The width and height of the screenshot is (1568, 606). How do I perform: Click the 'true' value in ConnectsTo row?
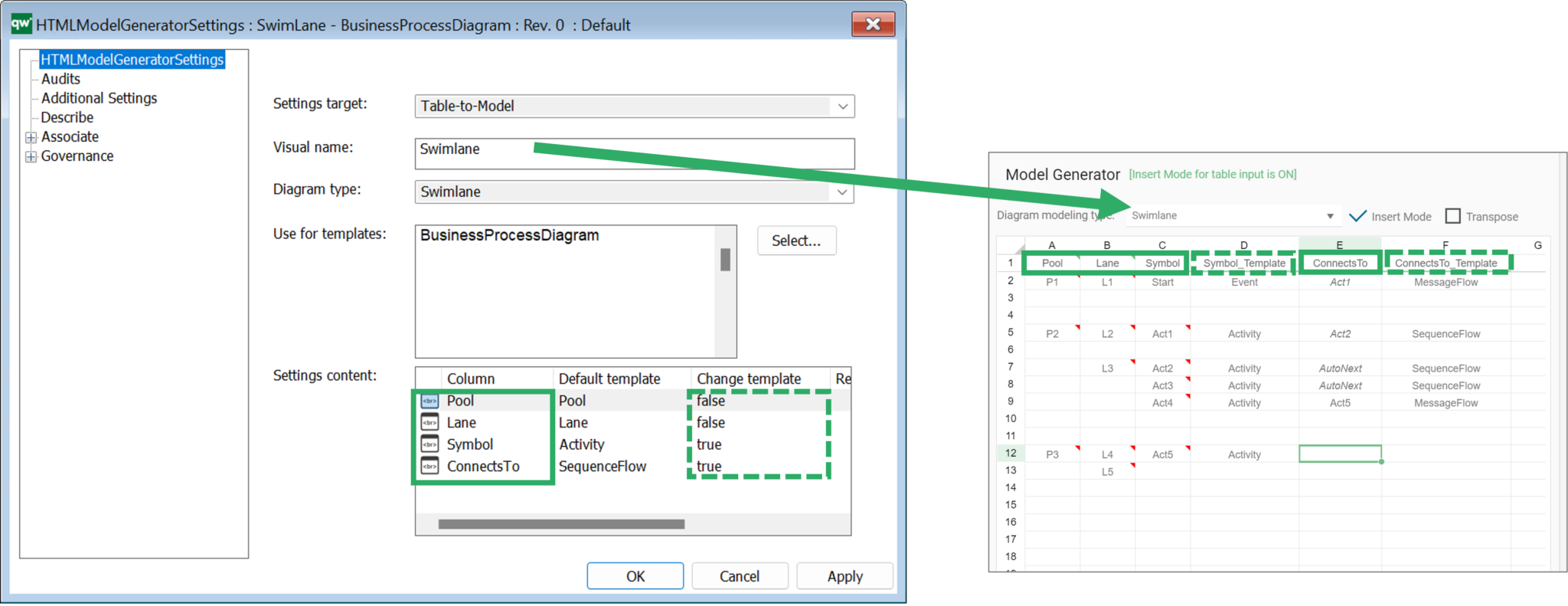(709, 466)
